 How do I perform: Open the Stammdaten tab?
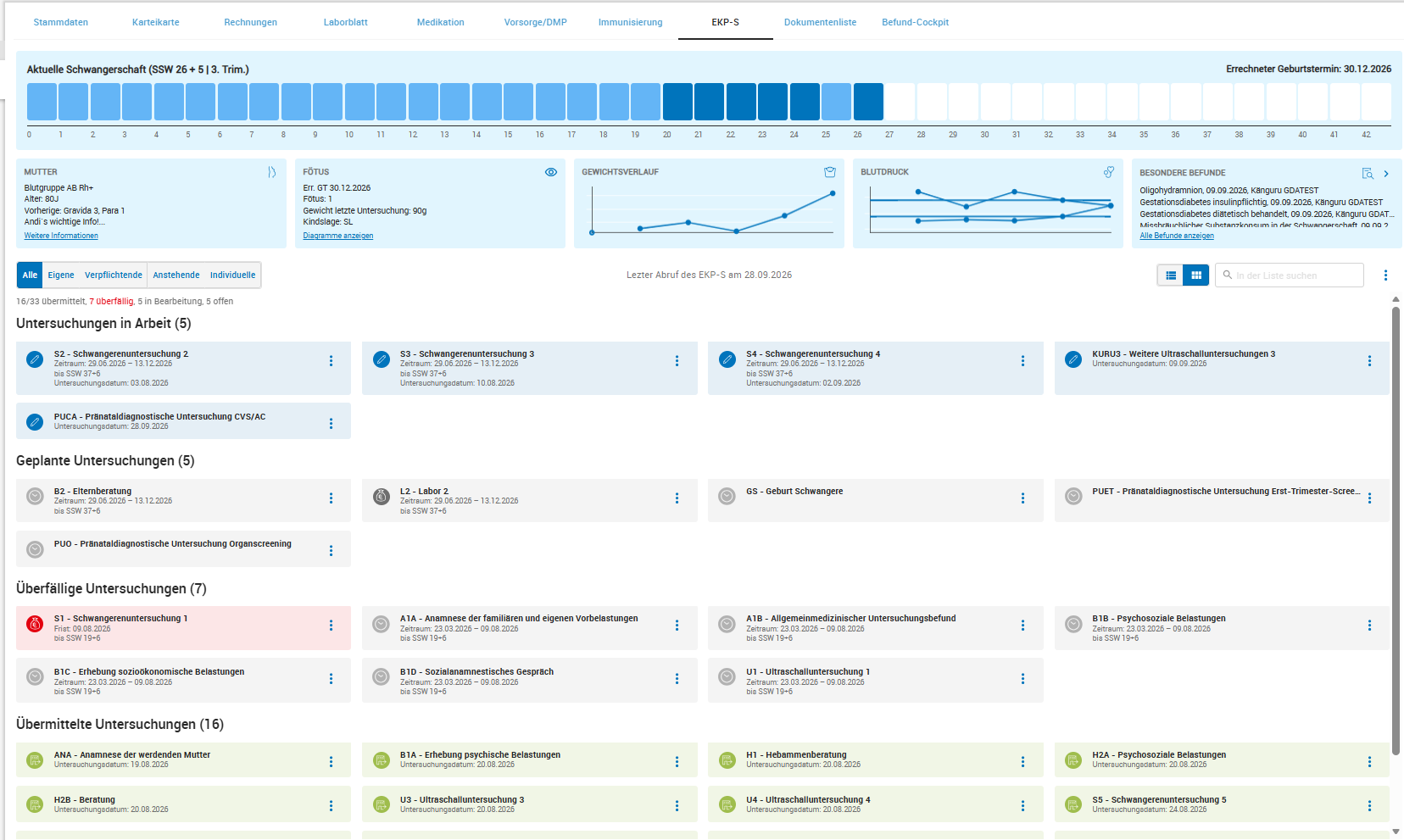pos(61,22)
